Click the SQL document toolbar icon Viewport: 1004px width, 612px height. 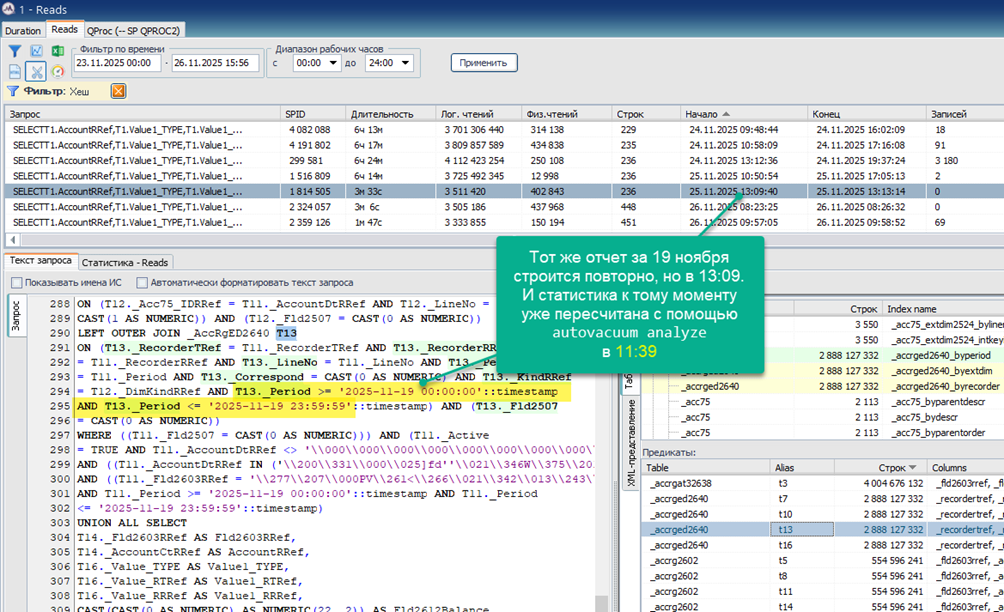[x=15, y=72]
